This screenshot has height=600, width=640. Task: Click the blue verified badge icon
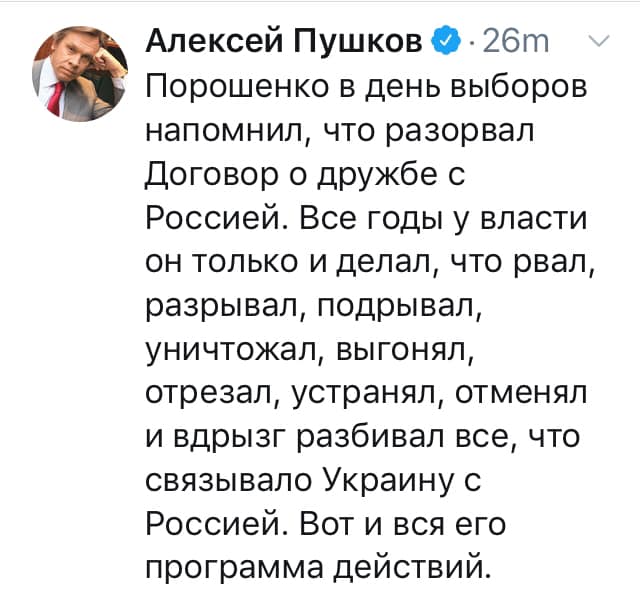pos(445,39)
